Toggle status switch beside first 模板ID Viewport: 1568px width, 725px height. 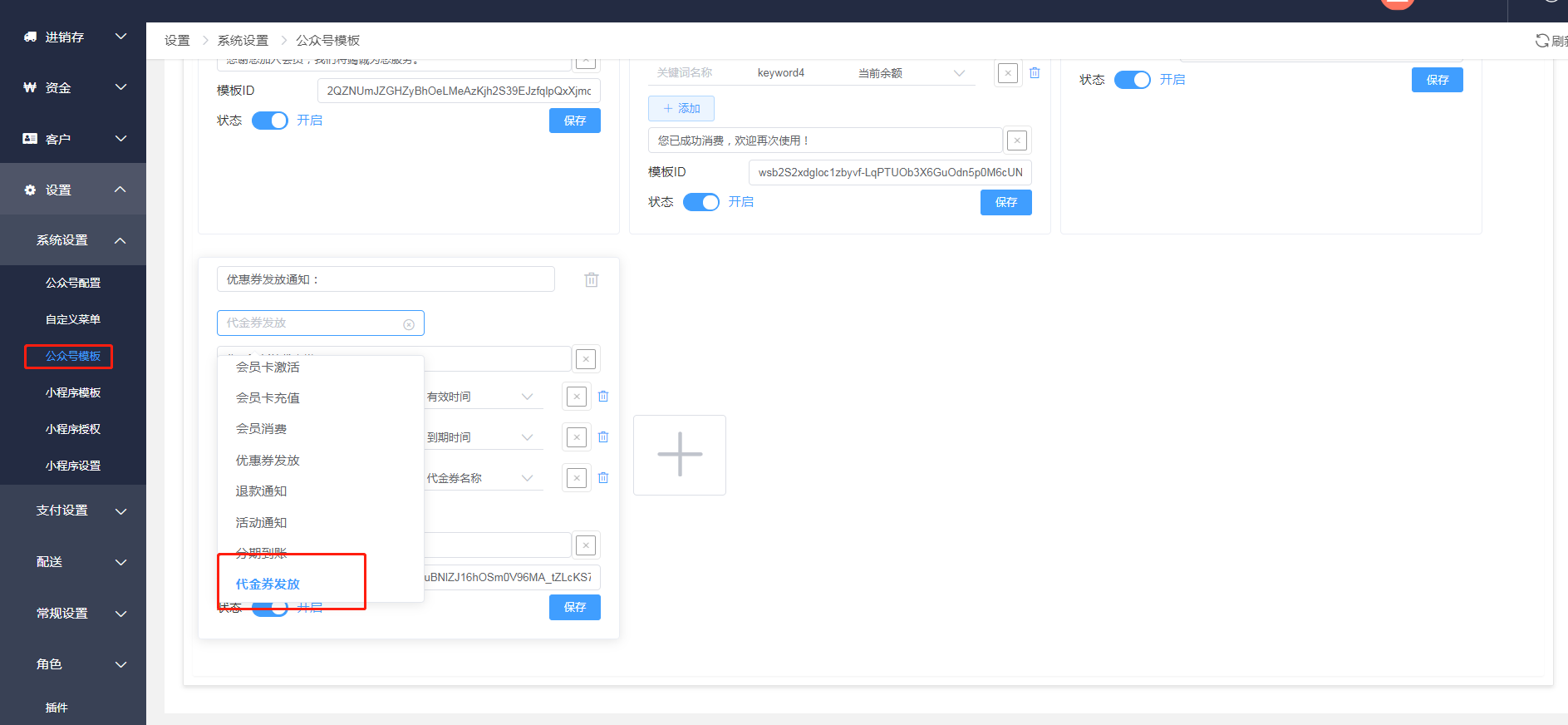pyautogui.click(x=270, y=121)
